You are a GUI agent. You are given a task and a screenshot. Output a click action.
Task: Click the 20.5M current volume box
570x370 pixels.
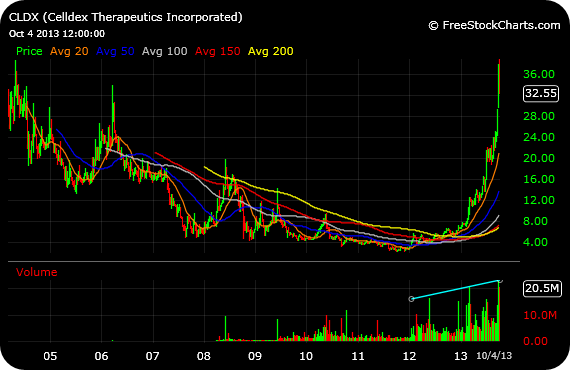(542, 289)
